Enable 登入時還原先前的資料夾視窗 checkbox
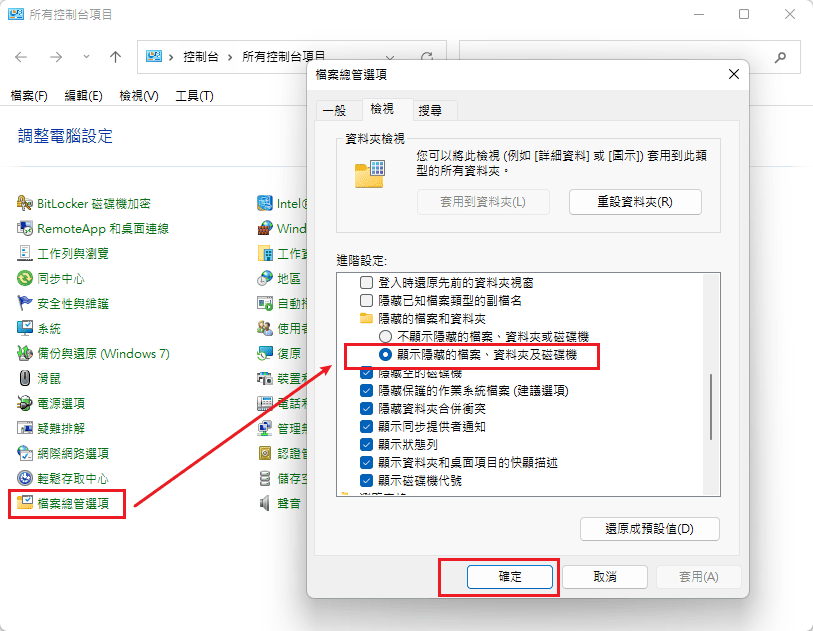The image size is (813, 631). pos(366,283)
